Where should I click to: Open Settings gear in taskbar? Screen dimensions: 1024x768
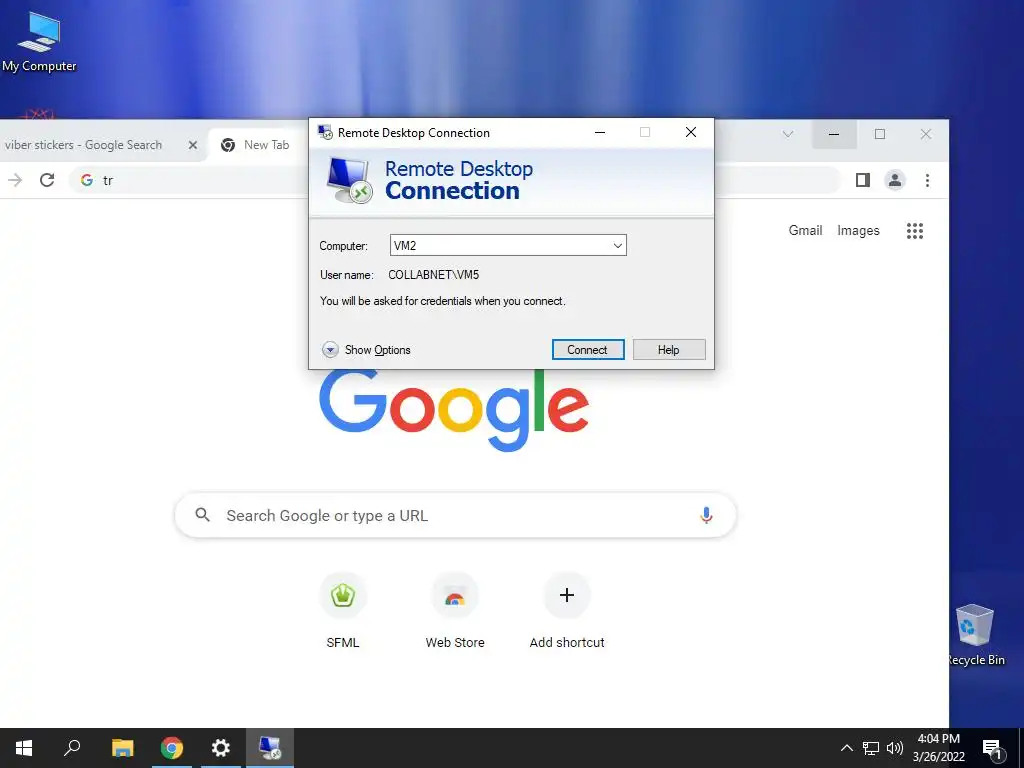tap(221, 748)
